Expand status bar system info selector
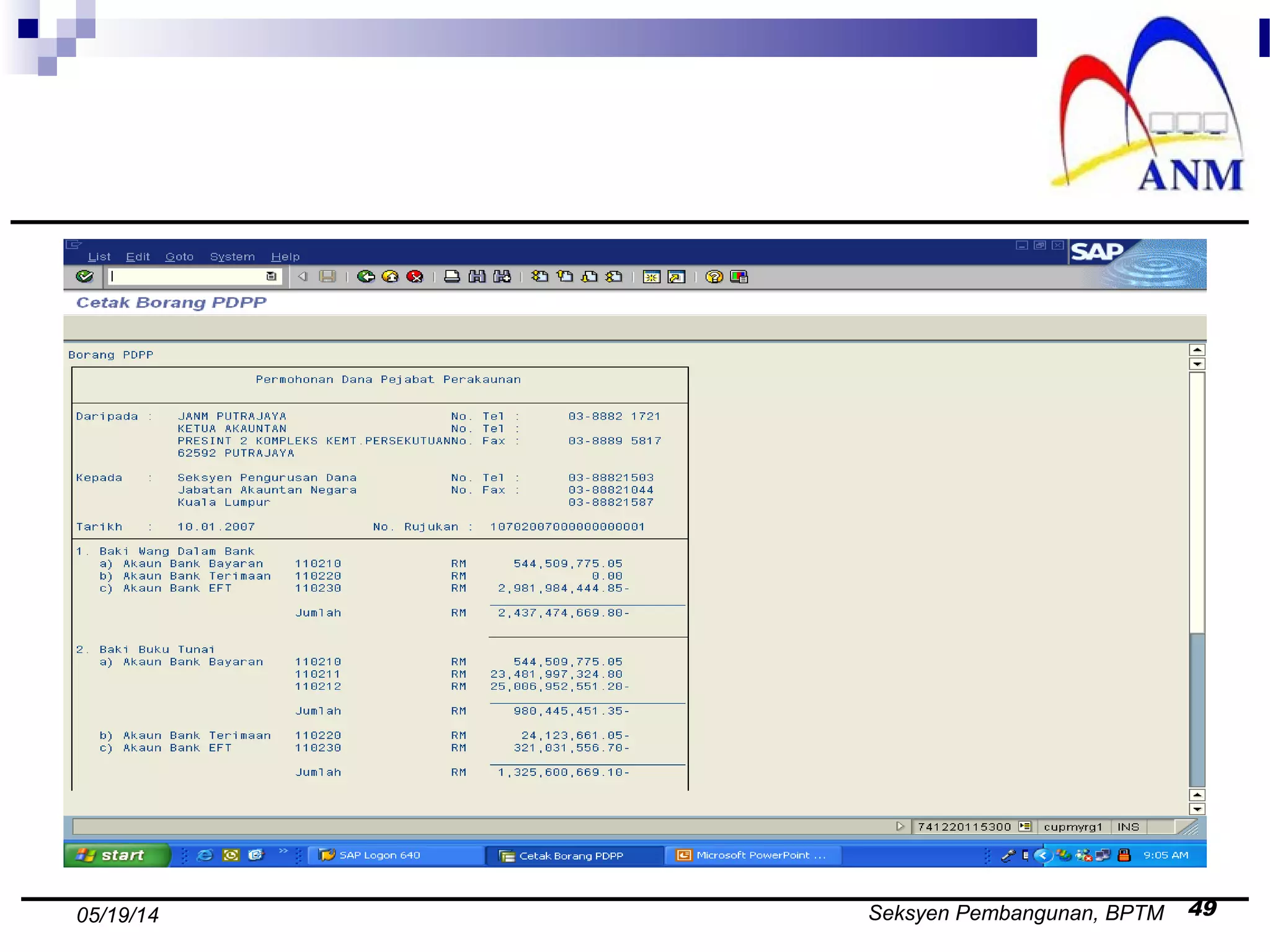 [x=1024, y=826]
